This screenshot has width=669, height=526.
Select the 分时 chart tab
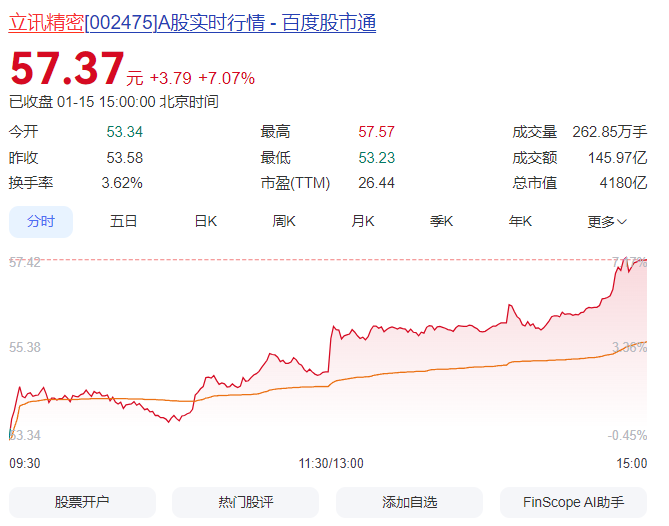click(41, 222)
